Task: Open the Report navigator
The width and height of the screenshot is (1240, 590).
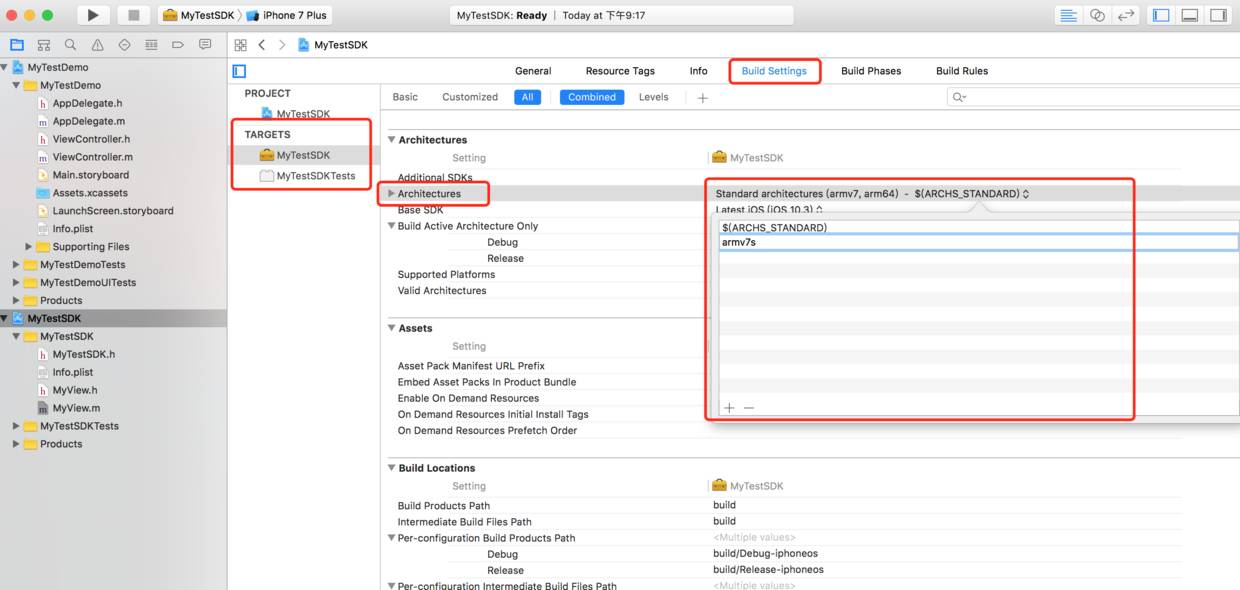Action: pyautogui.click(x=205, y=45)
